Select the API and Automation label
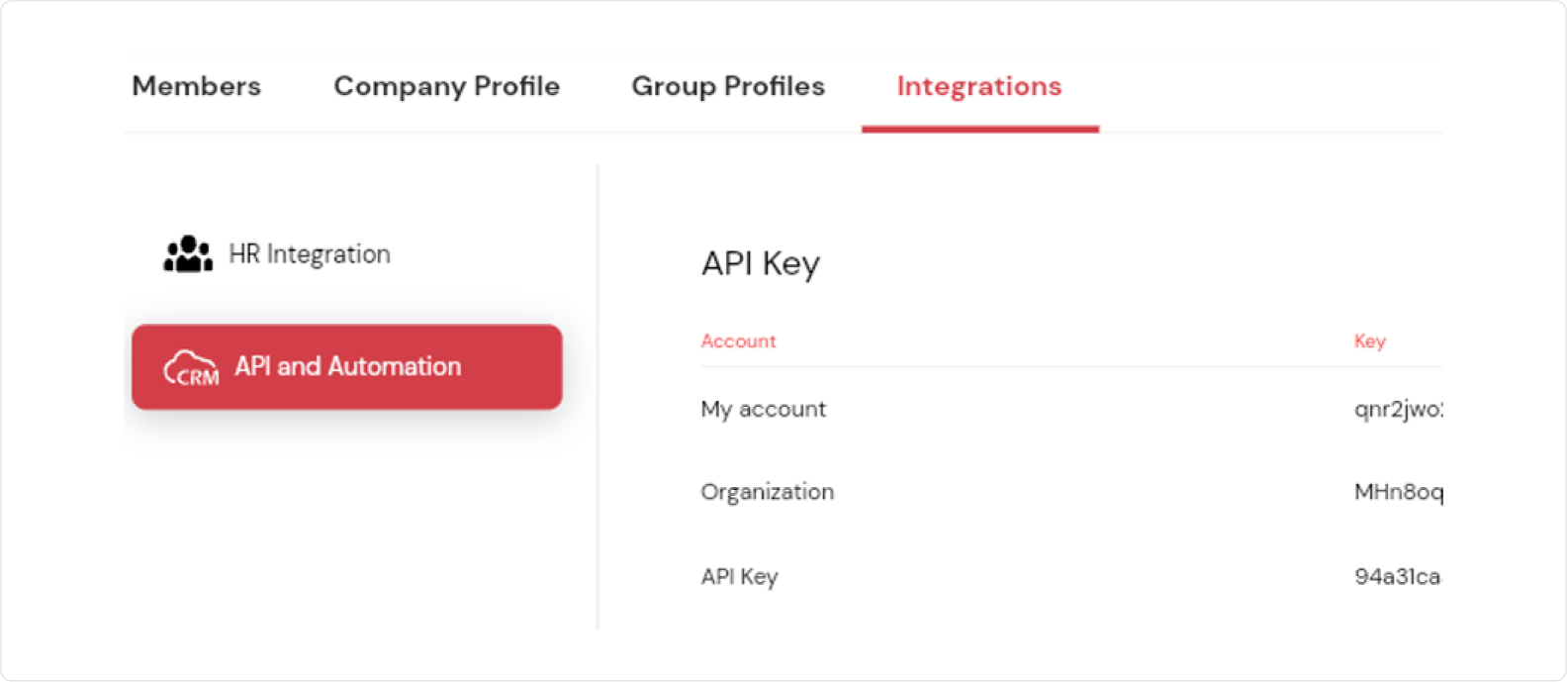The width and height of the screenshot is (1568, 682). click(347, 366)
